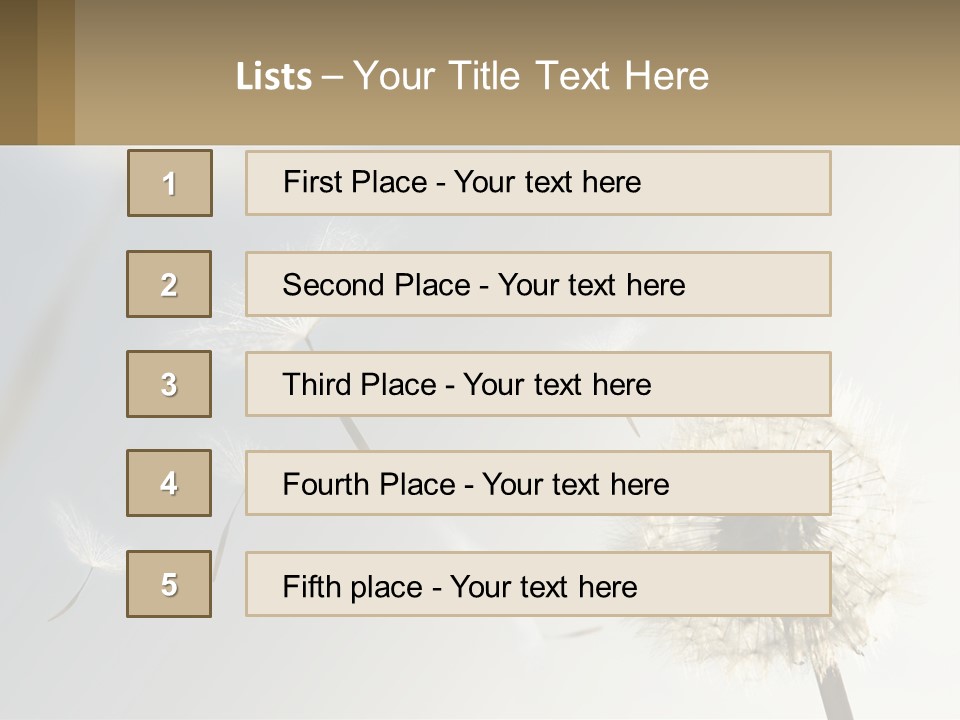Screen dimensions: 960x720
Task: Select the number 2 box
Action: coord(169,284)
